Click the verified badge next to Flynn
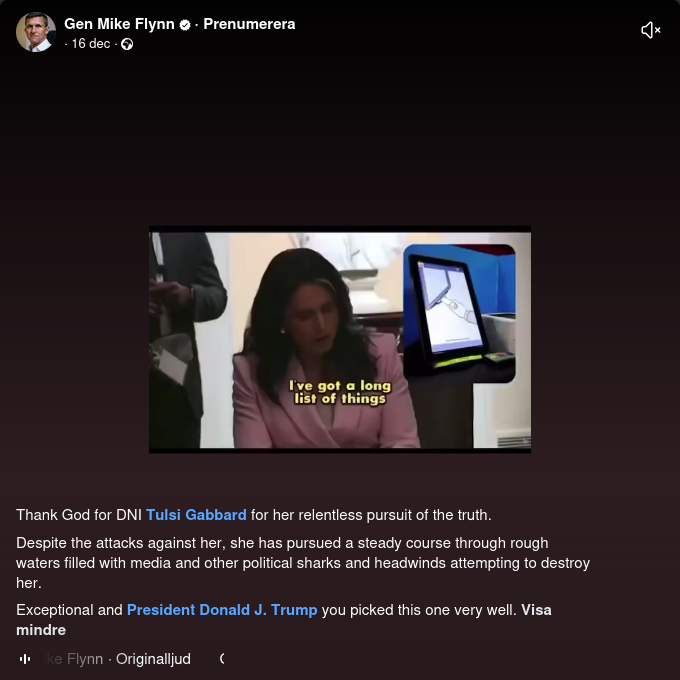The height and width of the screenshot is (680, 680). coord(185,25)
